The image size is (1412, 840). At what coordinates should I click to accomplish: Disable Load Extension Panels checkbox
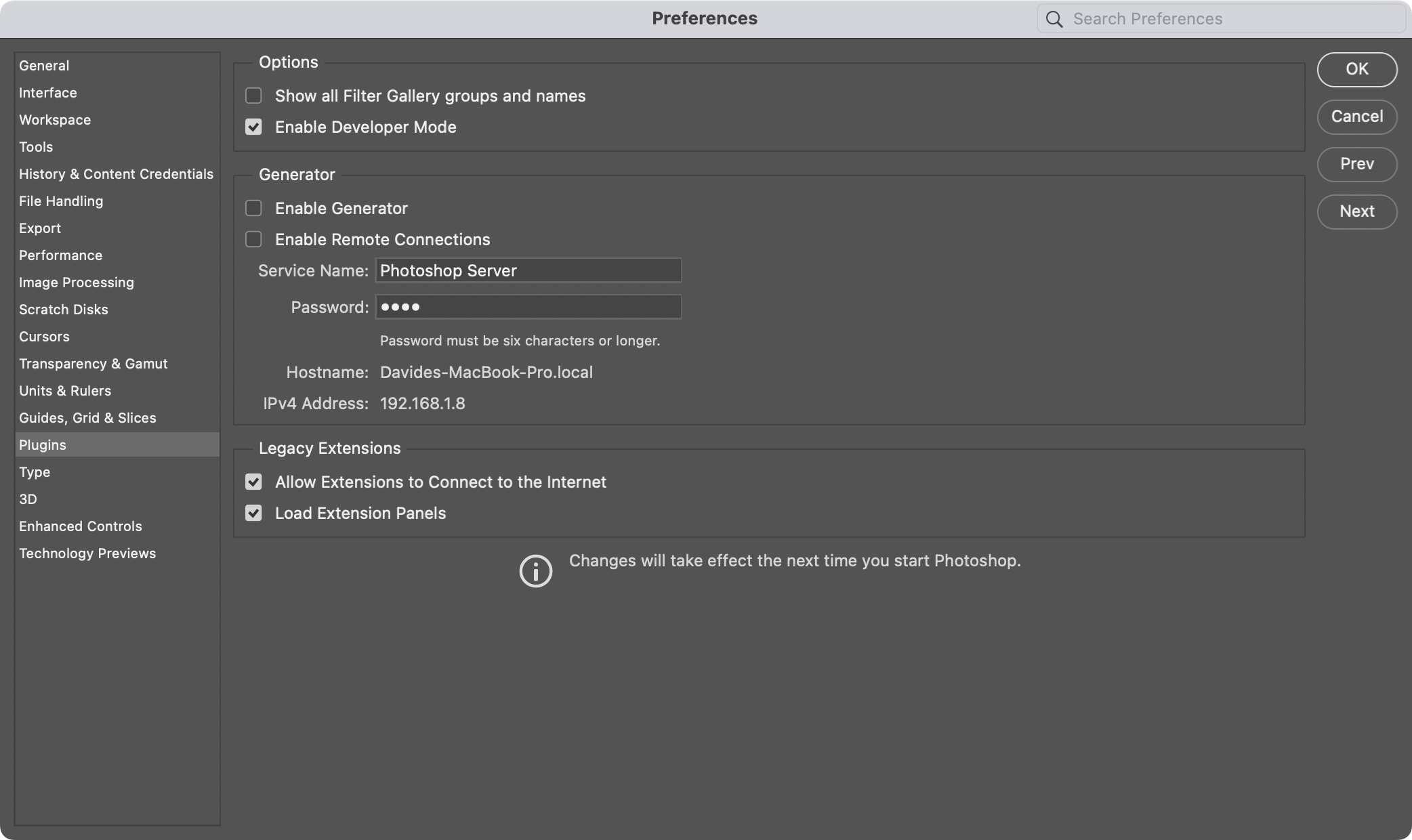[253, 513]
